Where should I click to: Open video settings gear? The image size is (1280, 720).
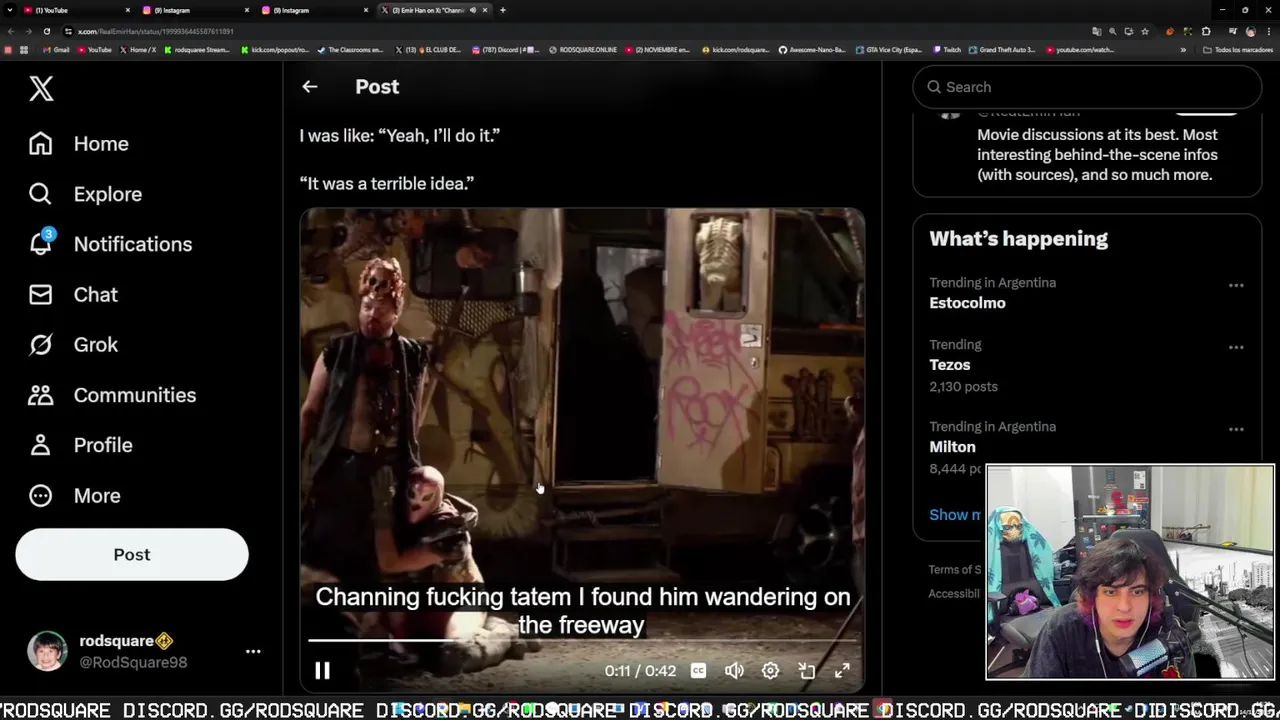coord(770,671)
